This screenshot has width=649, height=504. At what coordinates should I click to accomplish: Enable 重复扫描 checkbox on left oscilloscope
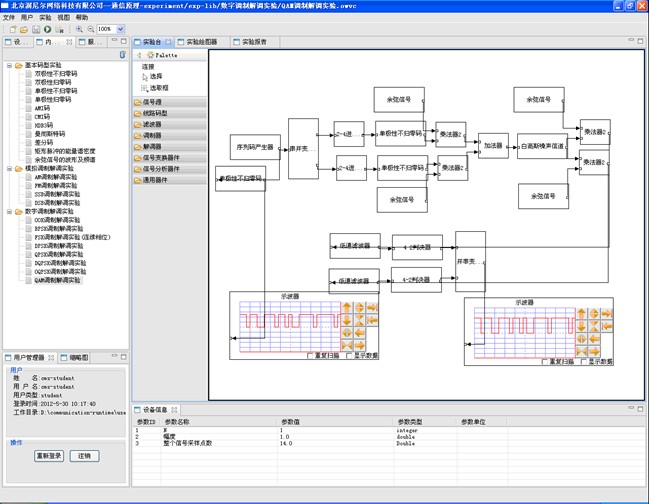coord(308,355)
